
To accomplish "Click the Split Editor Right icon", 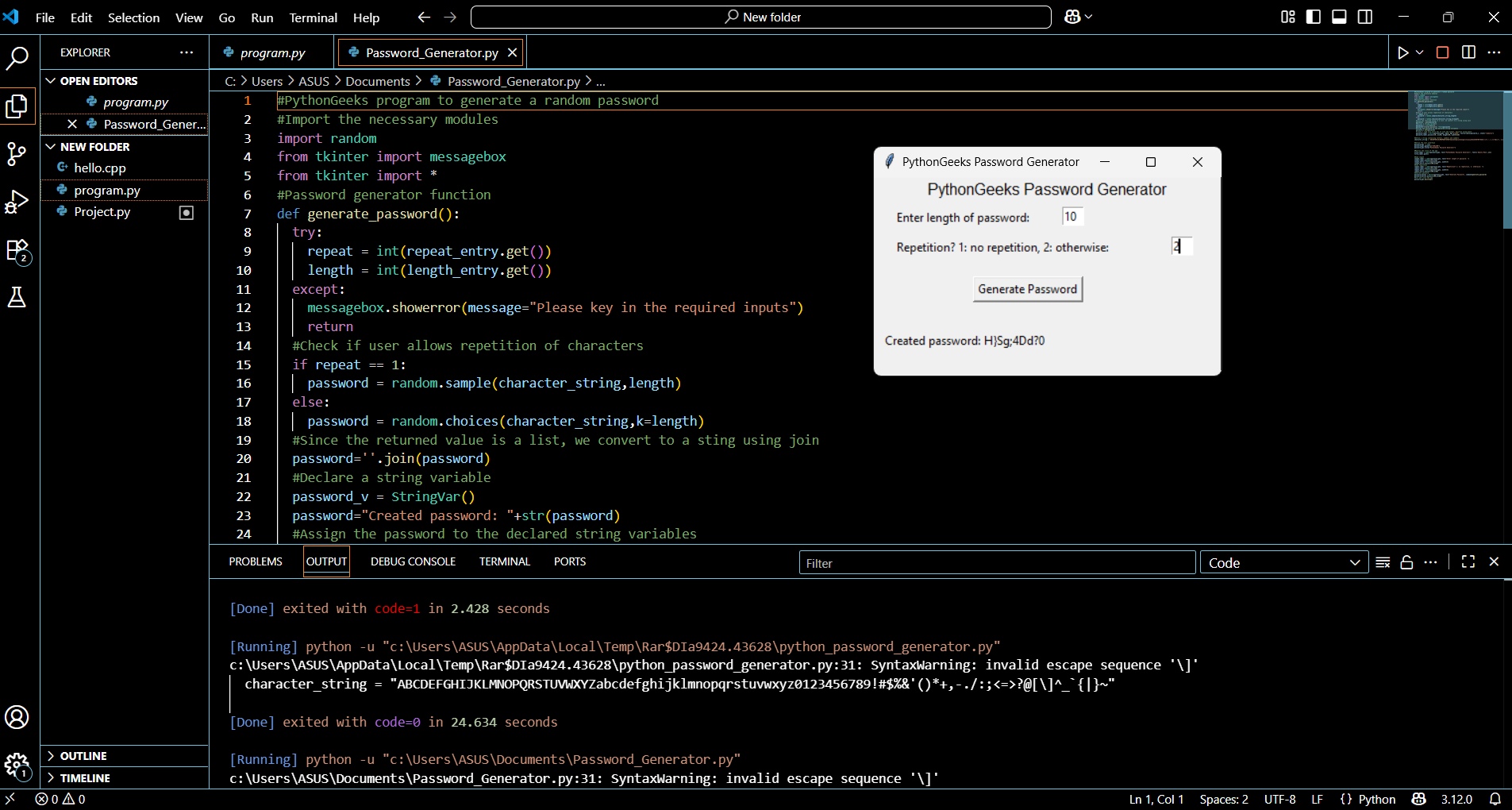I will pos(1468,52).
